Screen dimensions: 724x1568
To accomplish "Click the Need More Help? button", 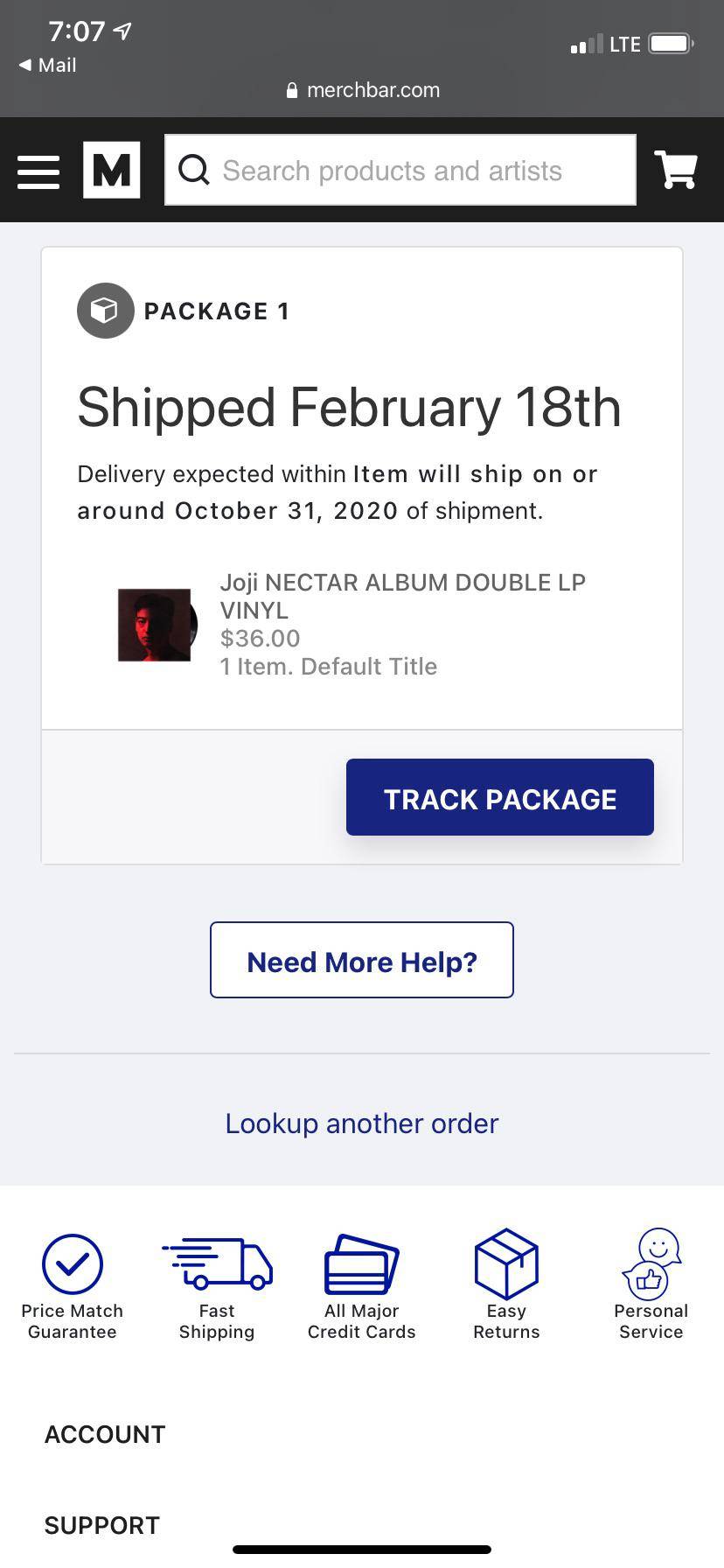I will [362, 960].
